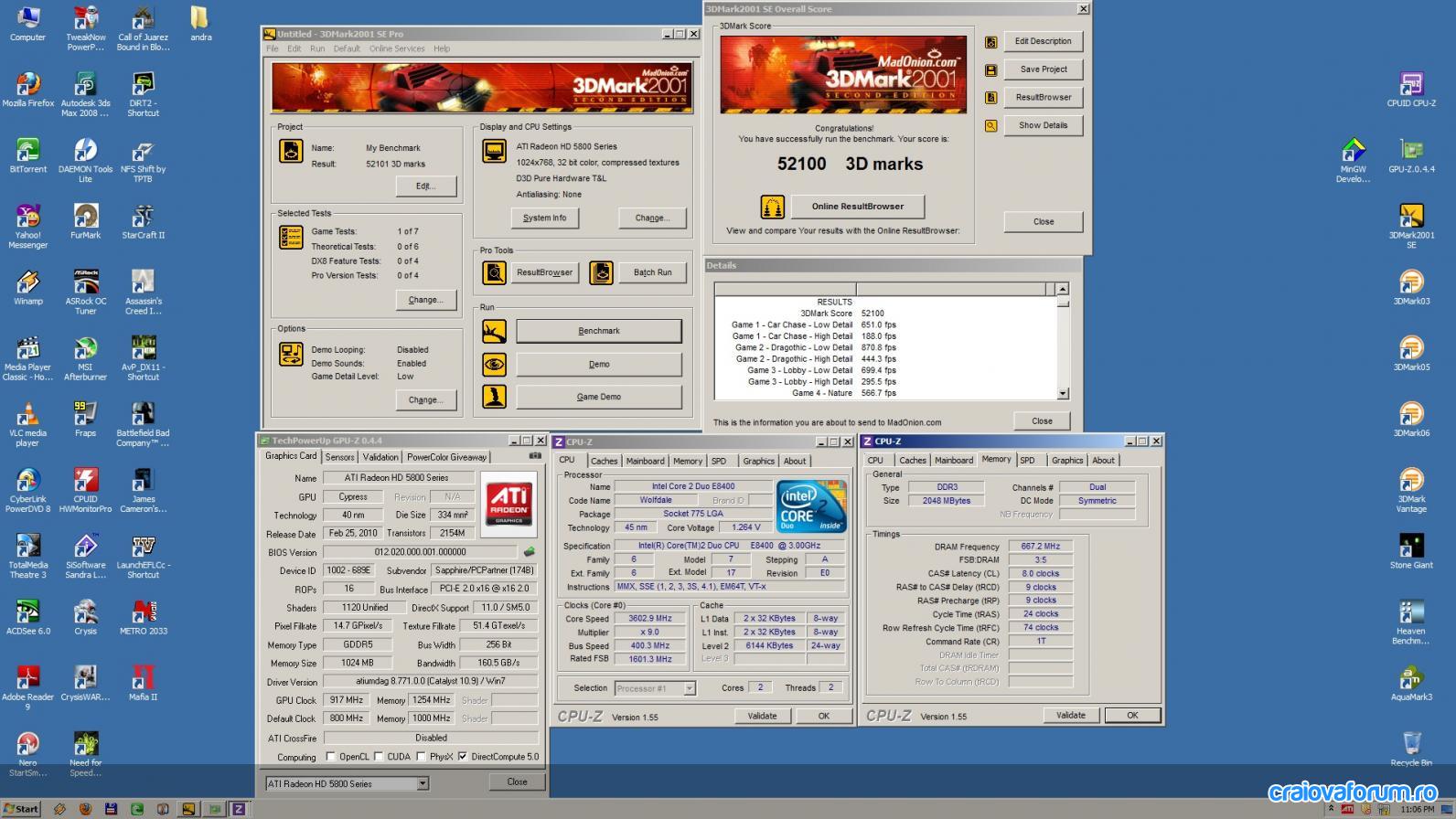1456x819 pixels.
Task: Click the System Info button
Action: pyautogui.click(x=544, y=218)
